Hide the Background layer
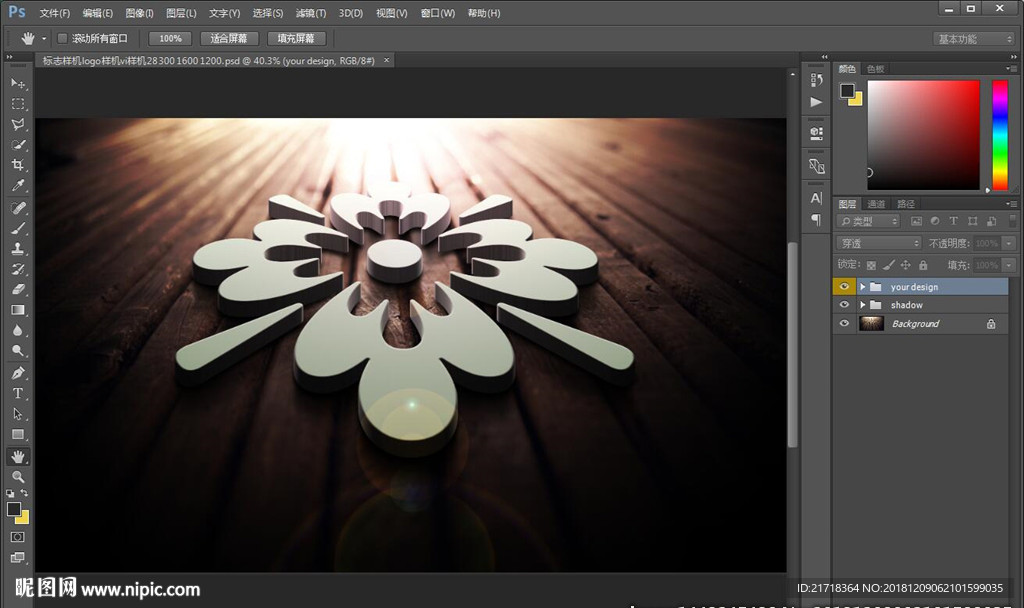The height and width of the screenshot is (608, 1024). 844,324
